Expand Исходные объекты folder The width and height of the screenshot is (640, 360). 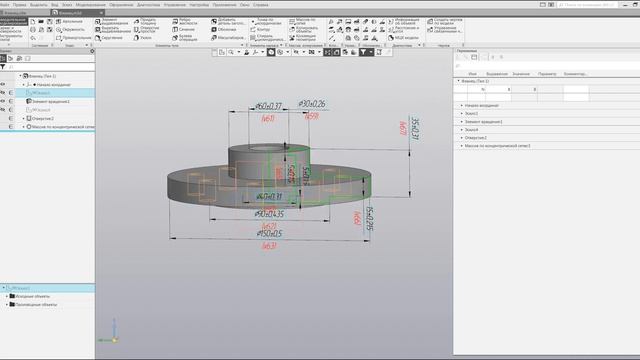pyautogui.click(x=7, y=296)
